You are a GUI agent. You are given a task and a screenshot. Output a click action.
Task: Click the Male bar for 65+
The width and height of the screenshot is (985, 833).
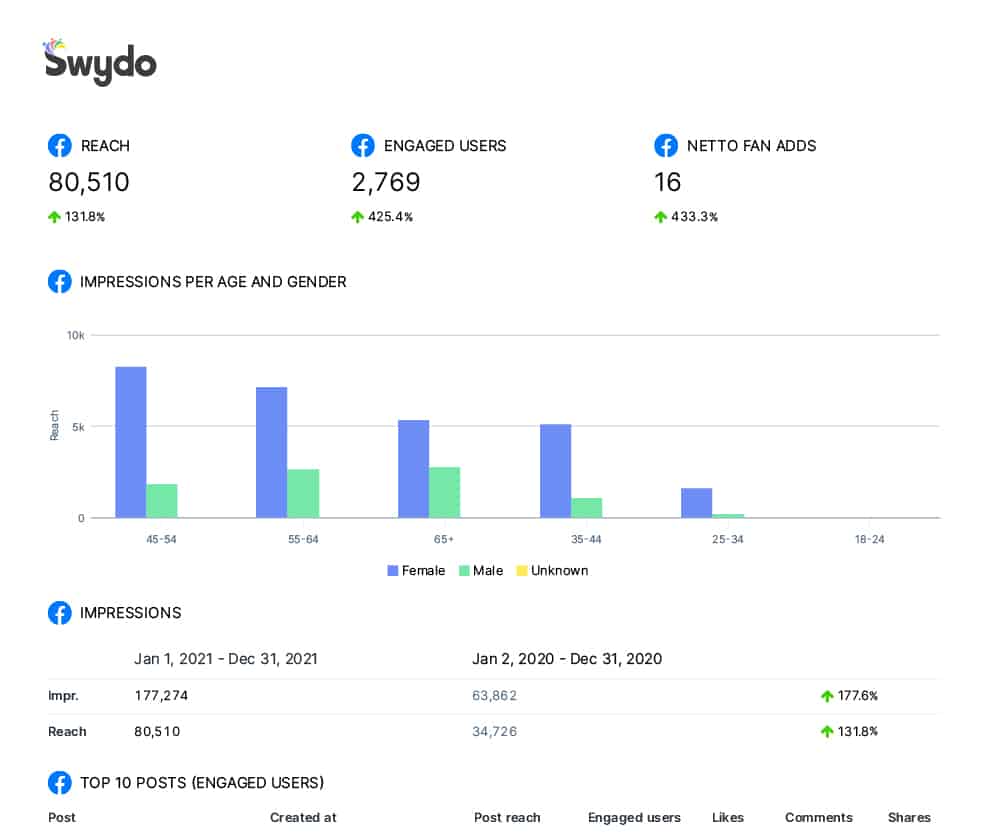click(x=444, y=493)
